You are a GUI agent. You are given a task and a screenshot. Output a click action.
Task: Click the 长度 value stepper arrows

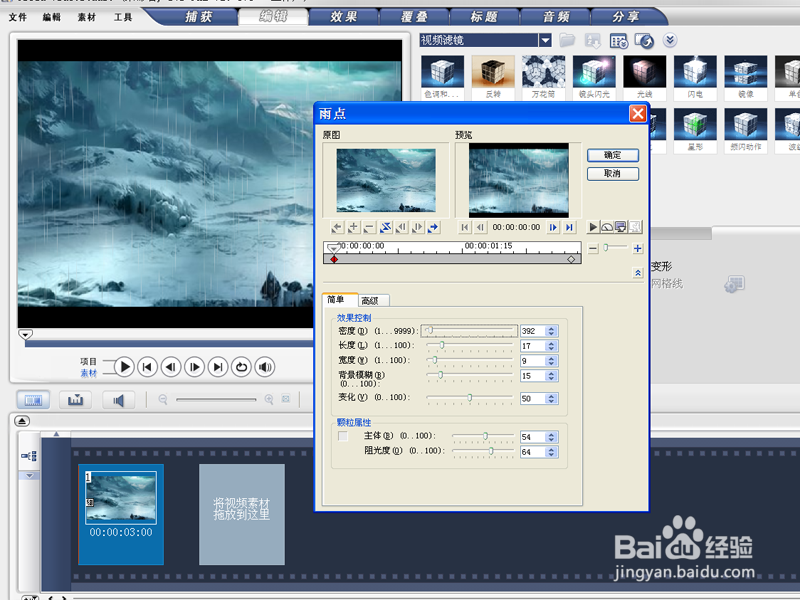coord(551,346)
